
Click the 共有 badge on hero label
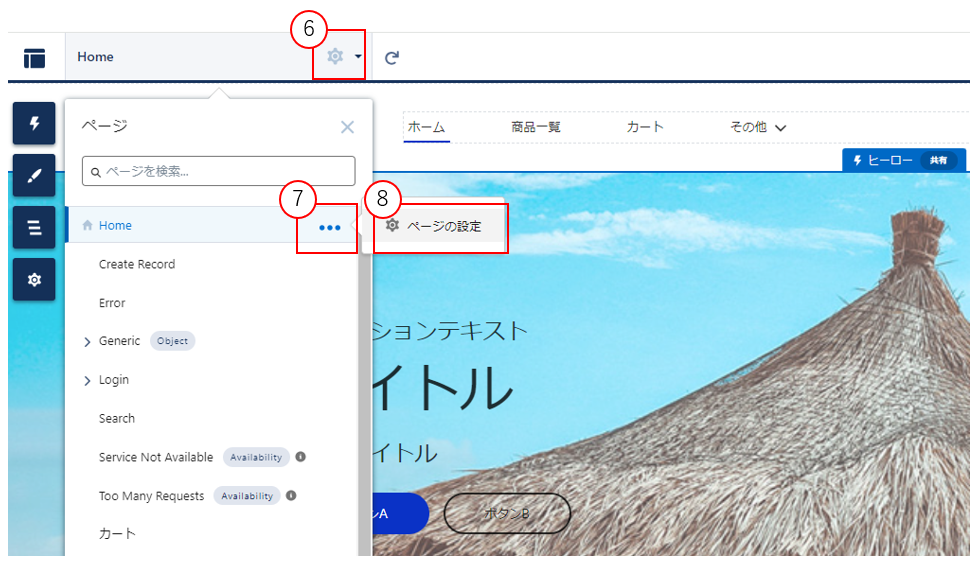938,160
